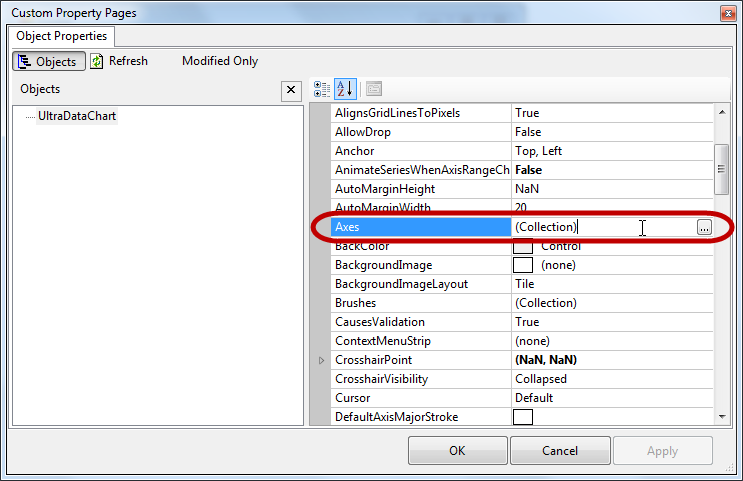Viewport: 743px width, 481px height.
Task: Close the Objects pane with X
Action: 291,90
